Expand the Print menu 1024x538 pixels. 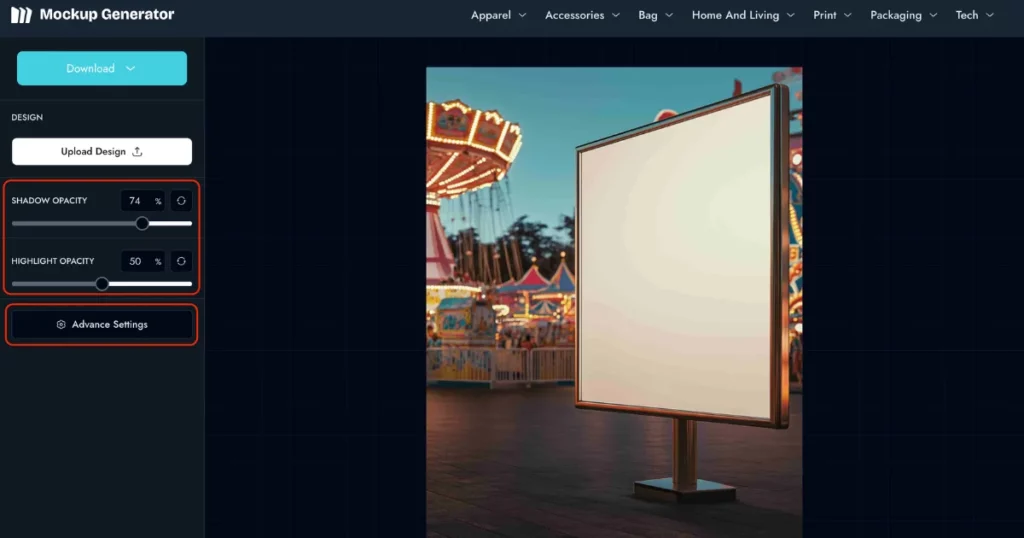(832, 15)
